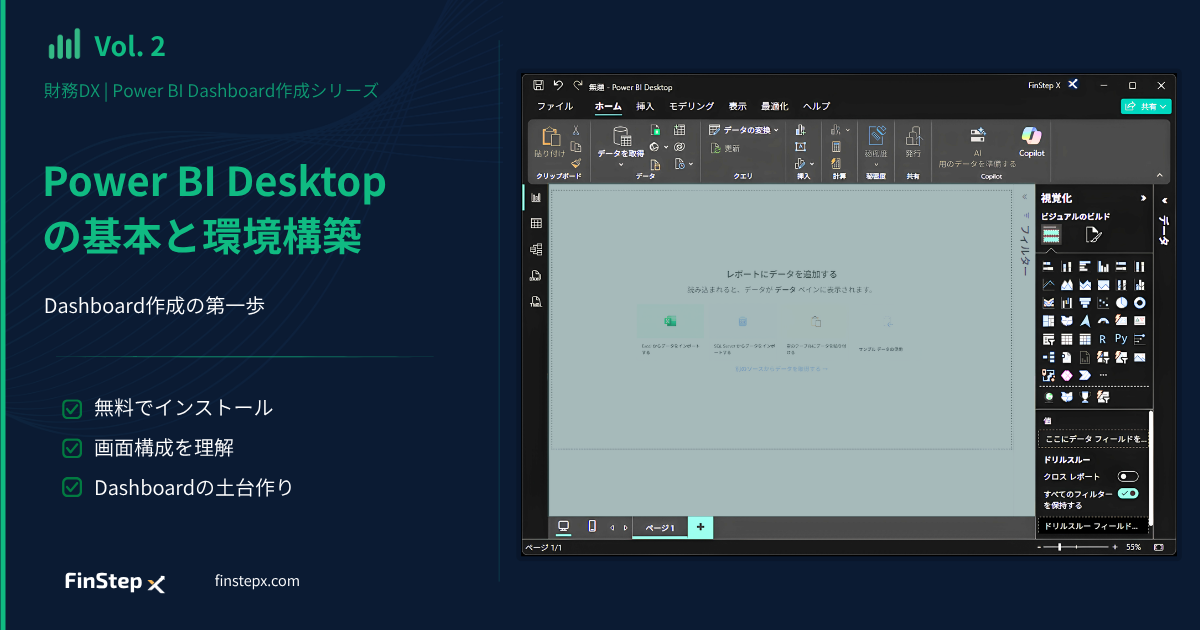This screenshot has height=630, width=1200.
Task: Click the Redo arrow in title bar
Action: [x=576, y=86]
